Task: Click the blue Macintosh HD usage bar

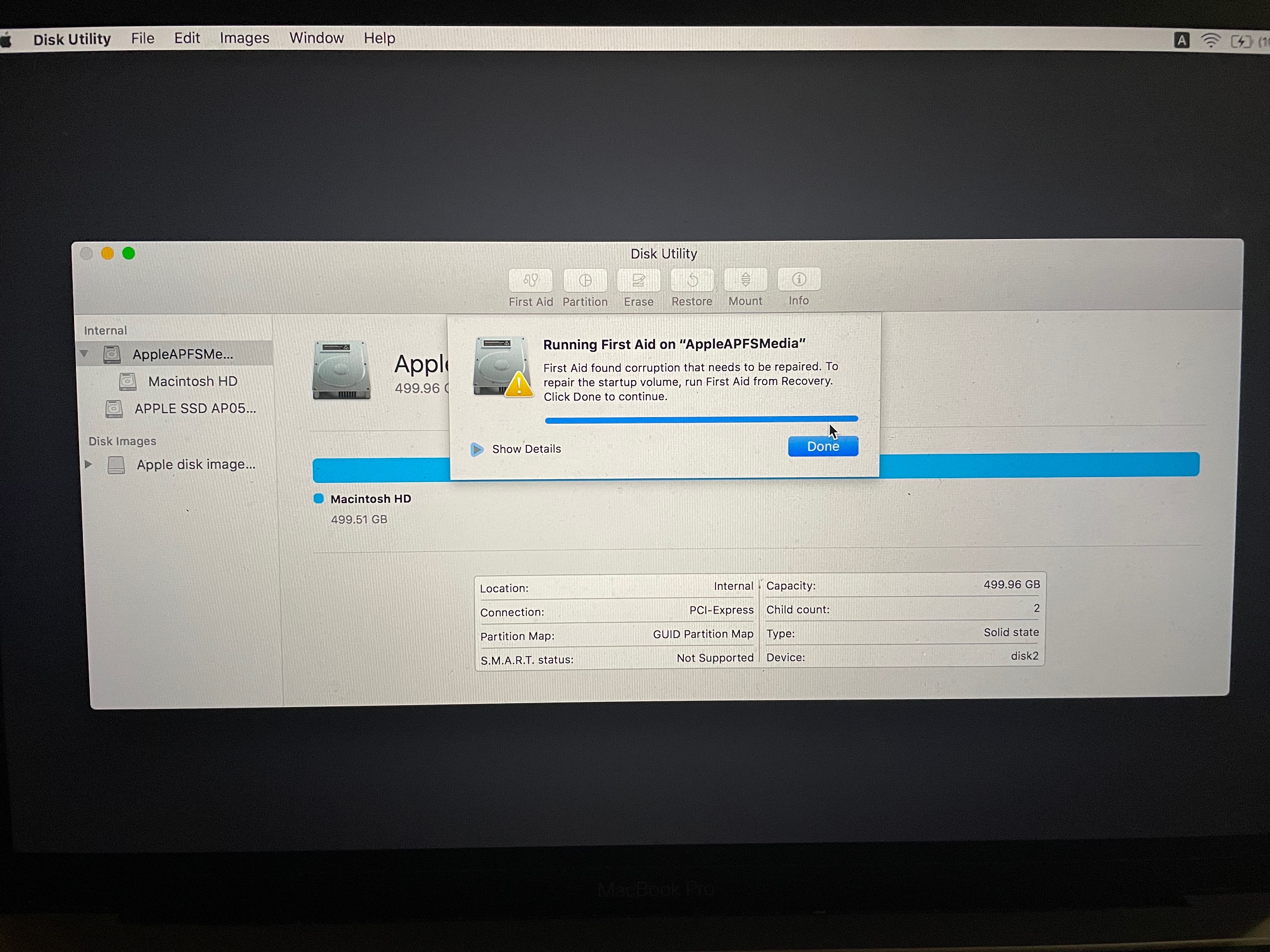Action: (x=1039, y=464)
